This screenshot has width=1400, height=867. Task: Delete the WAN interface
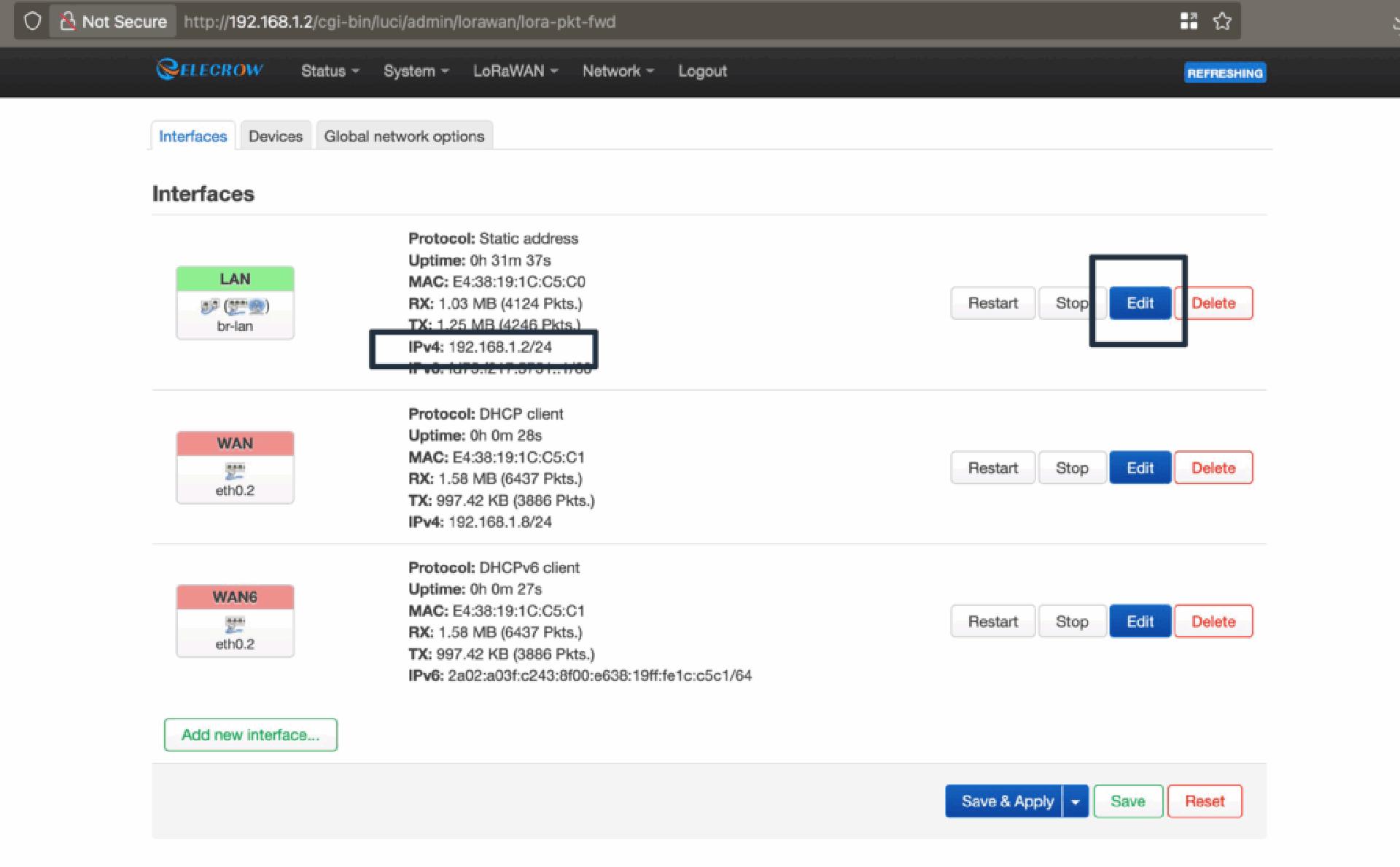tap(1213, 468)
